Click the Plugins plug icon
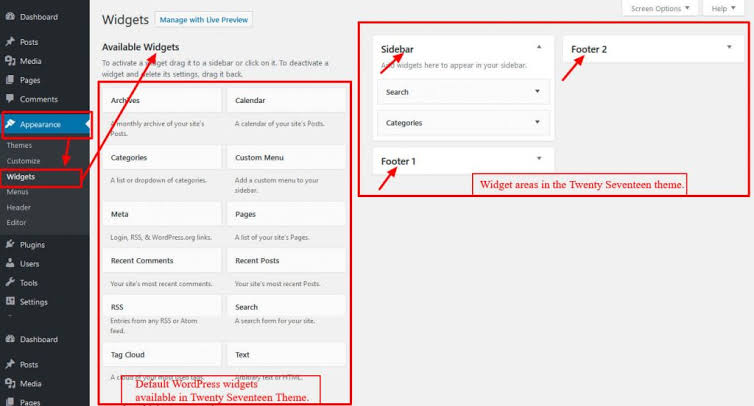754x406 pixels. [x=10, y=244]
